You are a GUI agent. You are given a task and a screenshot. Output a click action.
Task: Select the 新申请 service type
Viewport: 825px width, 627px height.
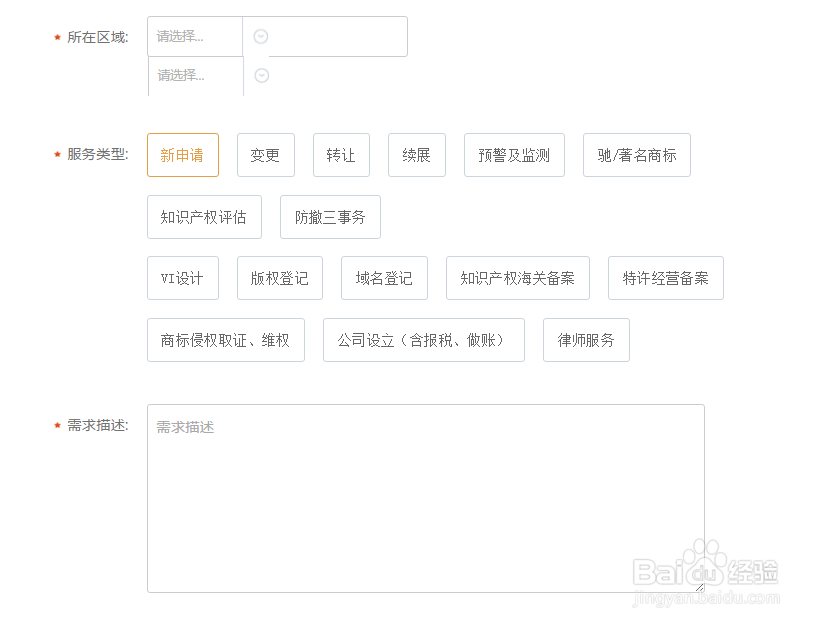(x=183, y=155)
